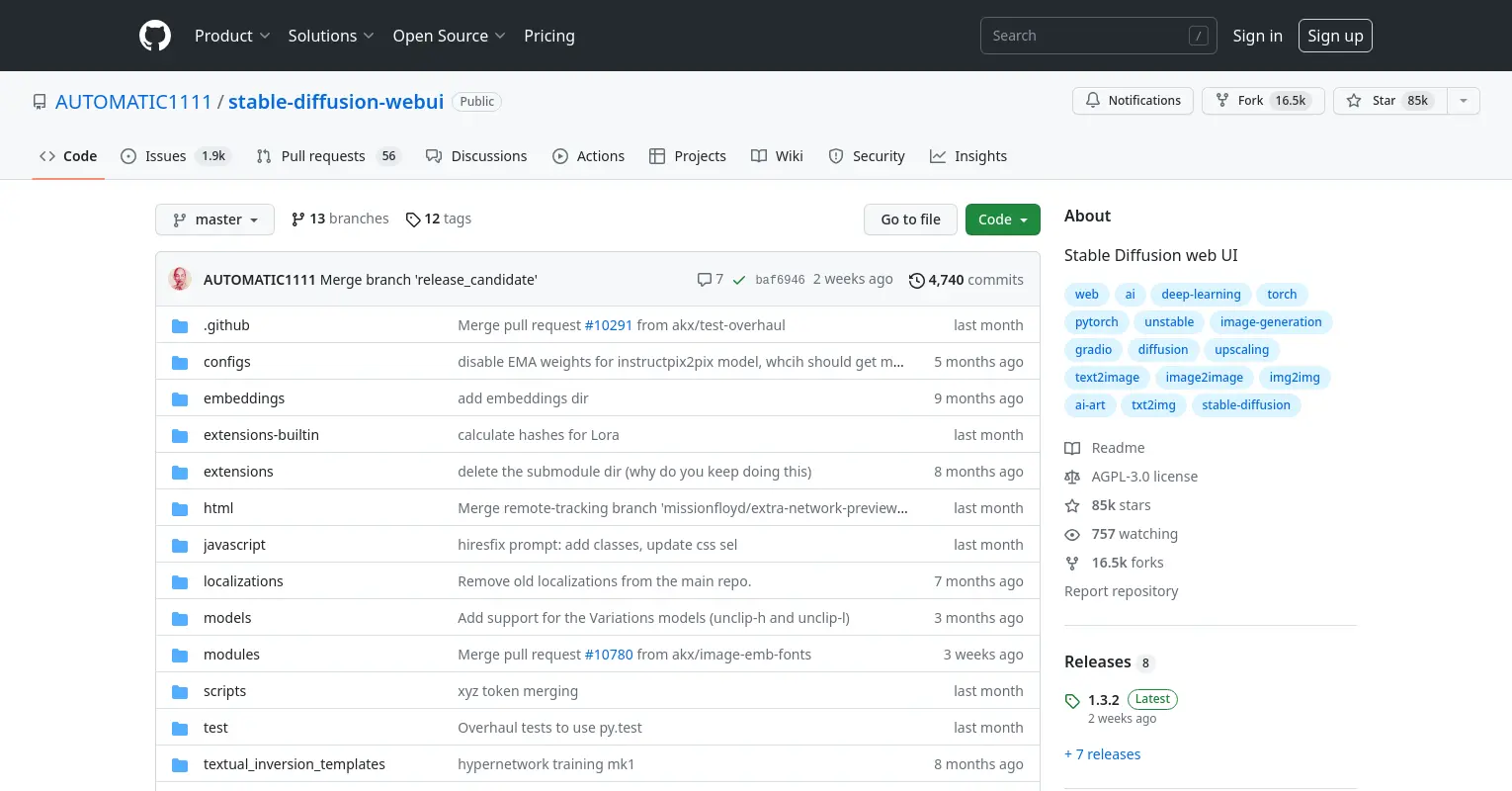Open the green Code dropdown button
1512x791 pixels.
coord(1002,220)
